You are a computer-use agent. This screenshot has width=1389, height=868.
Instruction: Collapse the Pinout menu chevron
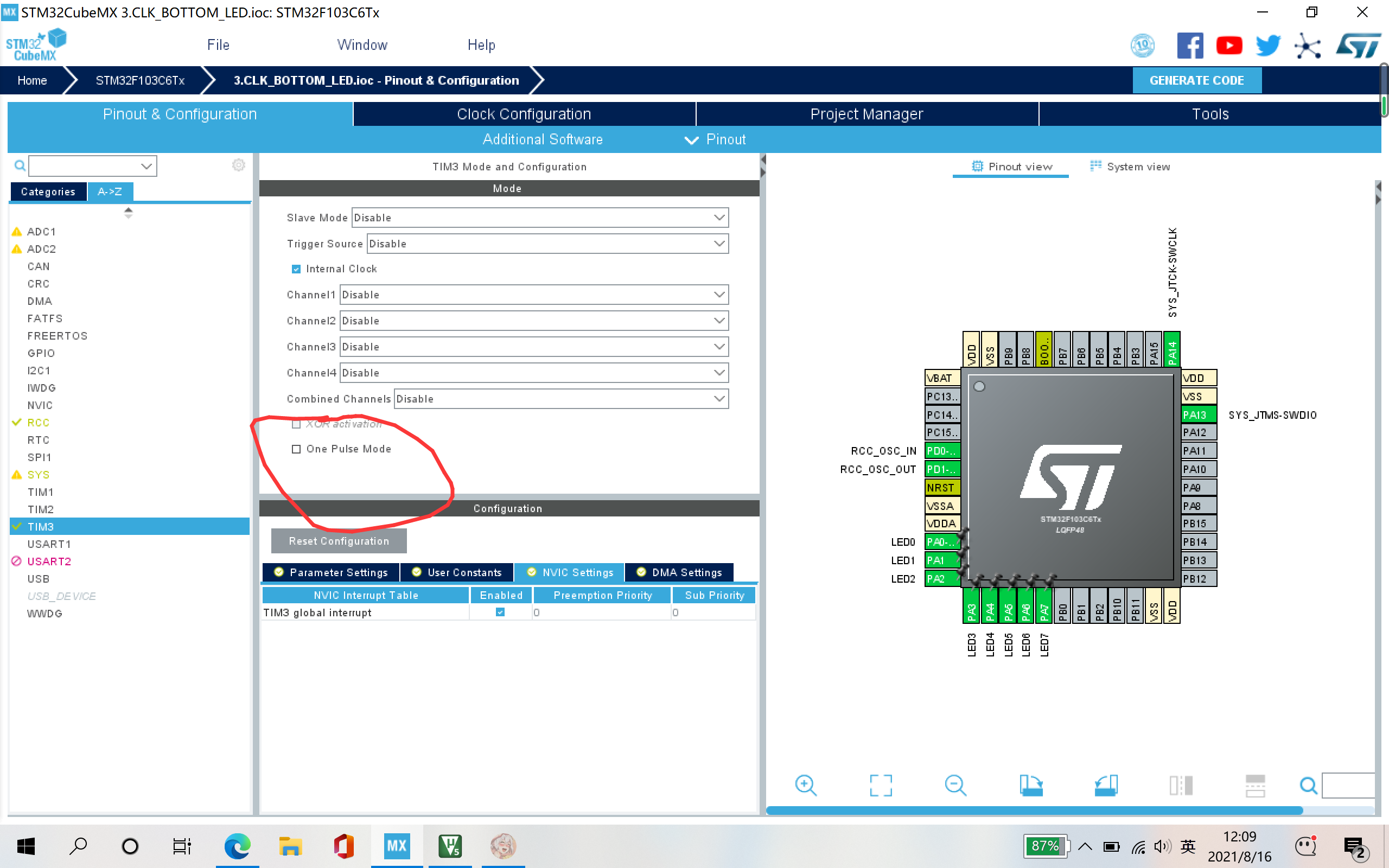click(692, 141)
